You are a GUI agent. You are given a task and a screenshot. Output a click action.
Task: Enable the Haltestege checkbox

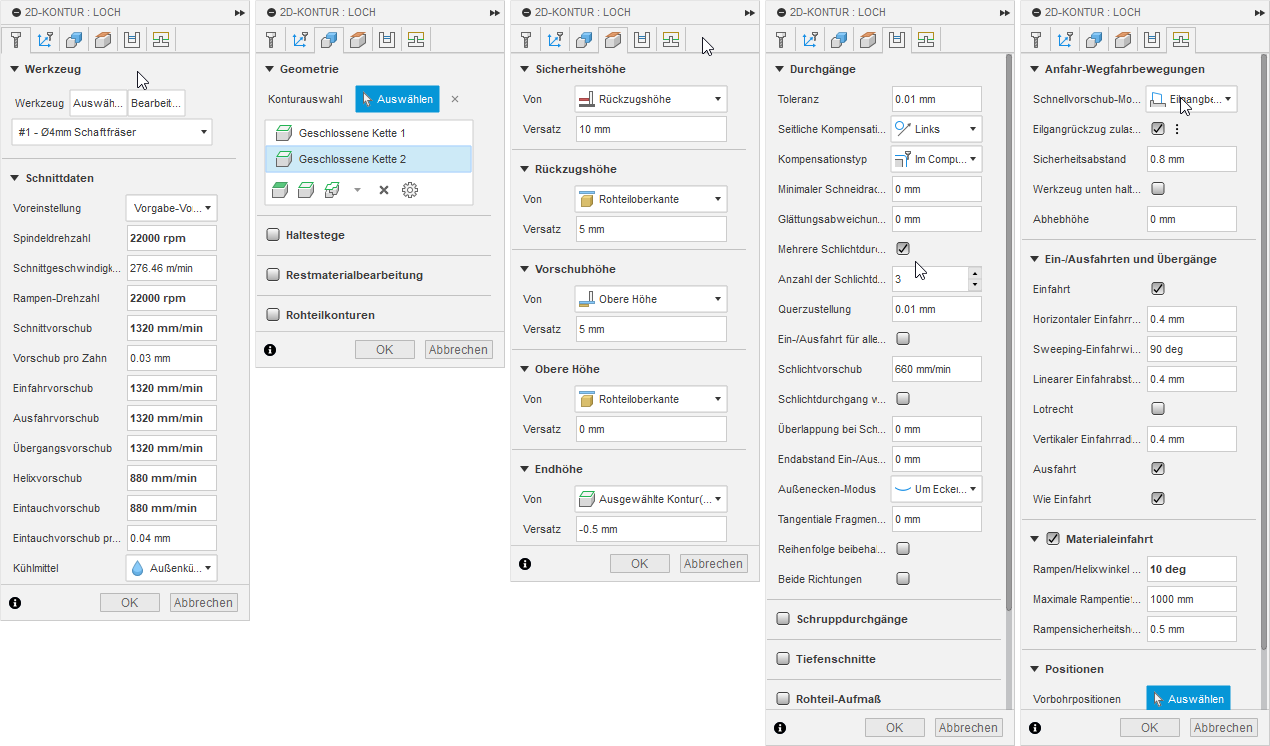coord(273,235)
